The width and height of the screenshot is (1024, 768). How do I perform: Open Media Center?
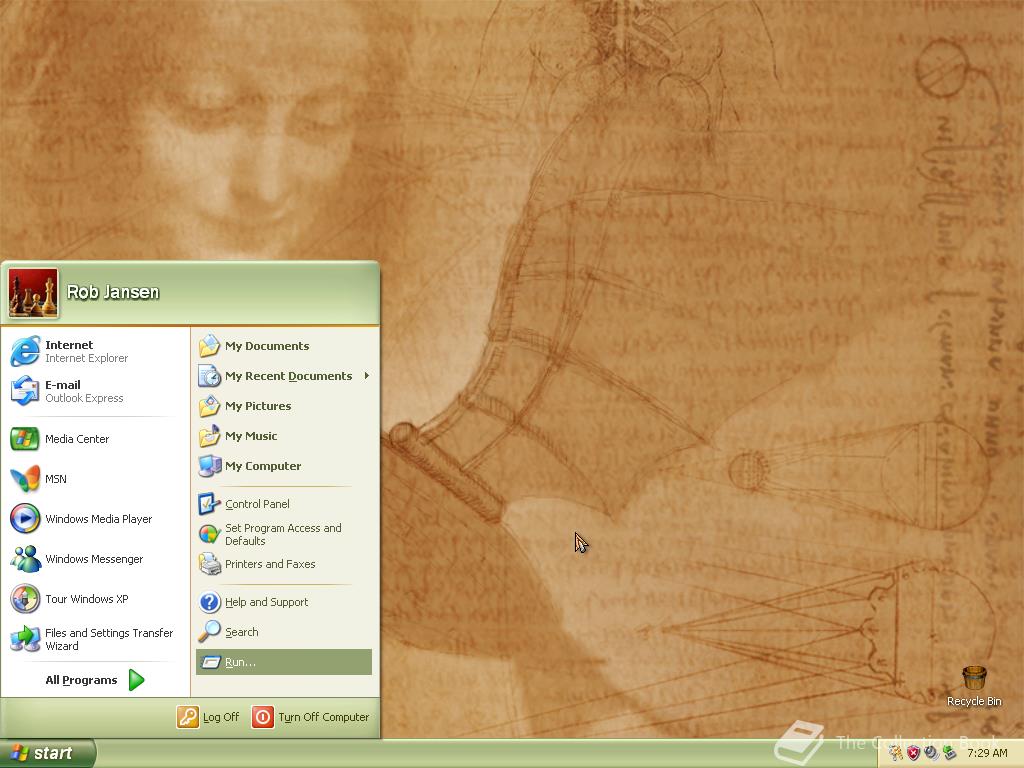(95, 439)
